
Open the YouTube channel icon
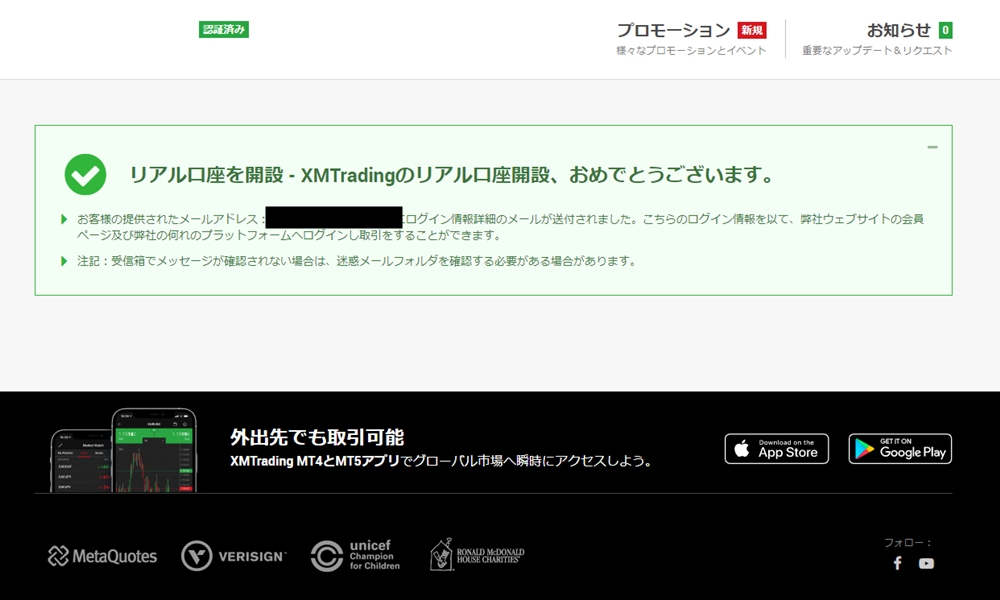click(x=925, y=563)
